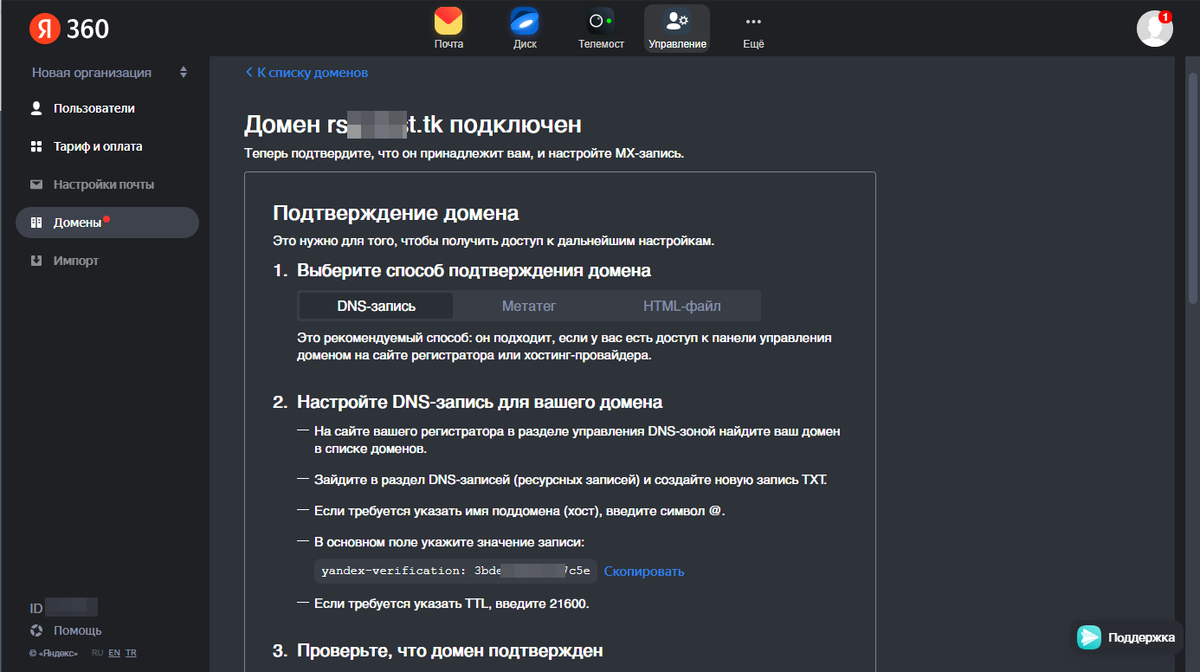Switch to the HTML-файл tab

click(682, 306)
